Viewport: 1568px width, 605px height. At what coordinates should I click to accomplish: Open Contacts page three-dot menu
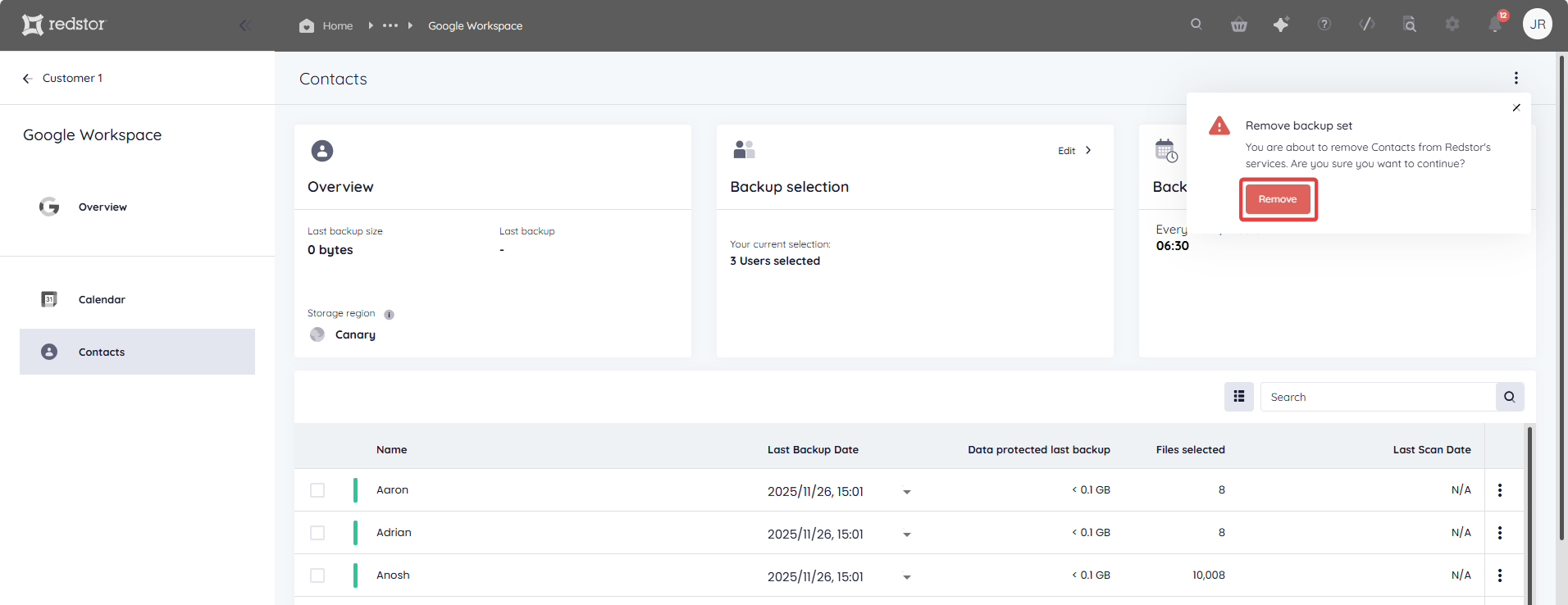1516,78
